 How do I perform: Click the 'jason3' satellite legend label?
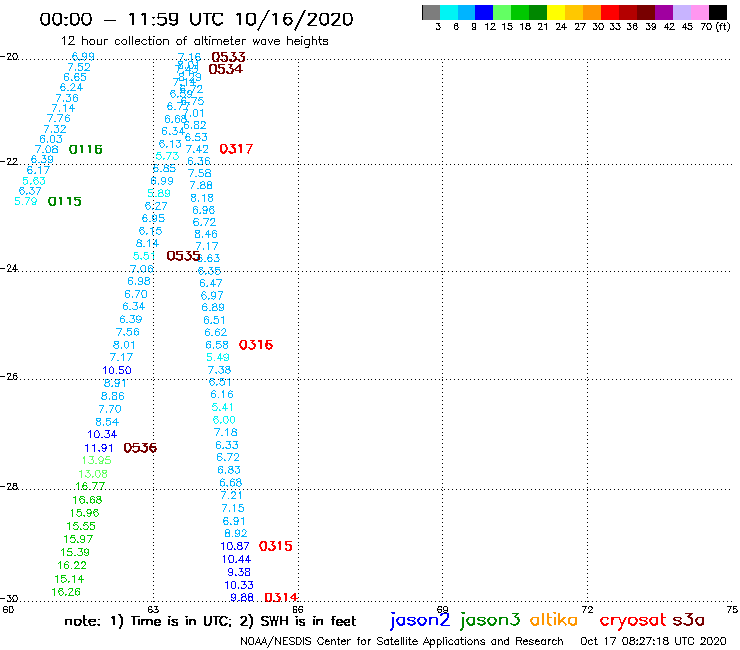click(x=490, y=620)
